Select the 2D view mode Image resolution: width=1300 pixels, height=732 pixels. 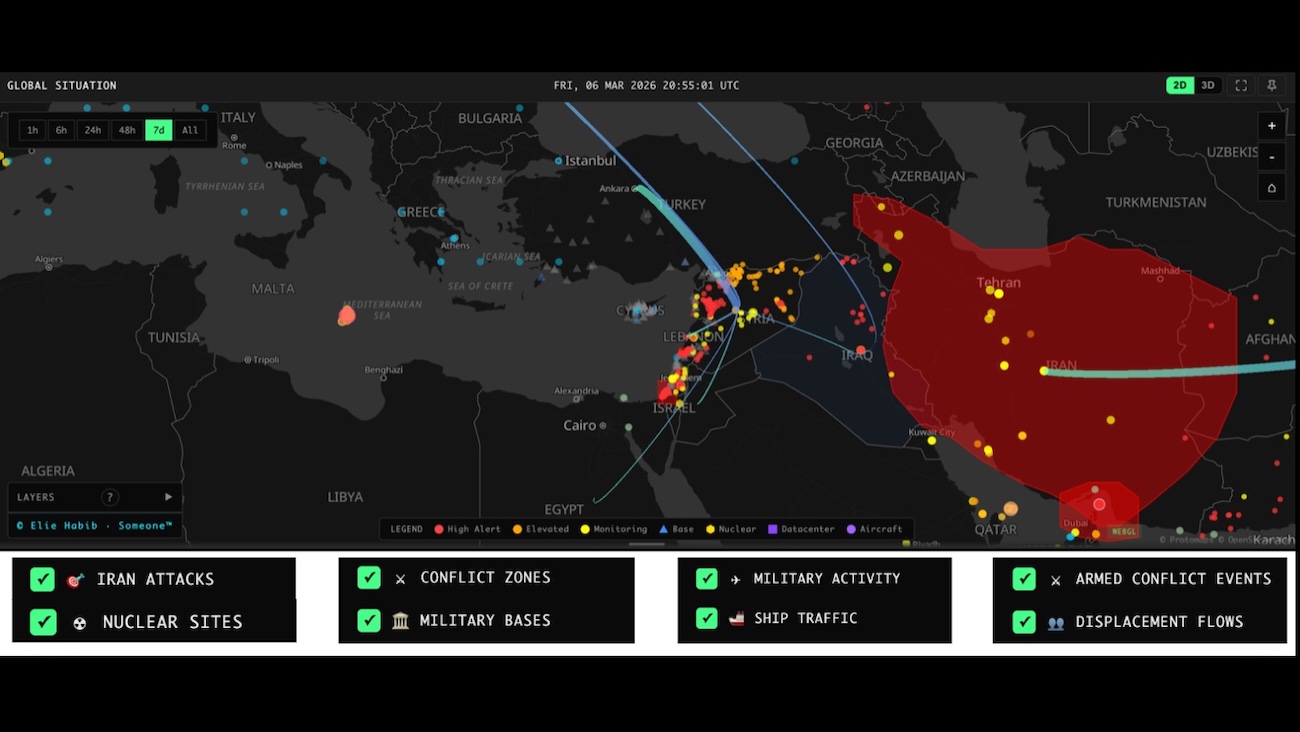click(x=1180, y=86)
